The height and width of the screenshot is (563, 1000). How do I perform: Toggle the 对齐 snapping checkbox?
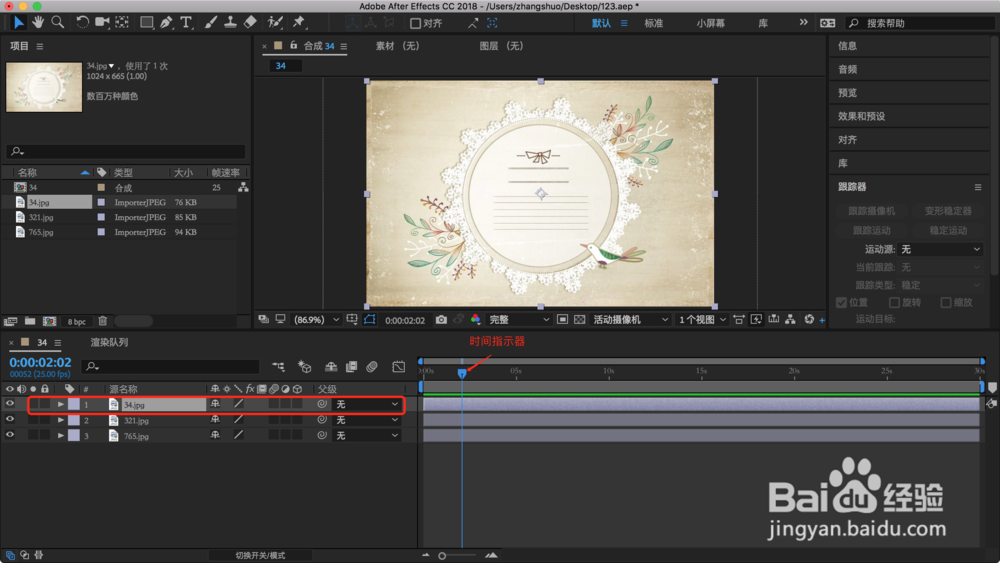point(415,23)
